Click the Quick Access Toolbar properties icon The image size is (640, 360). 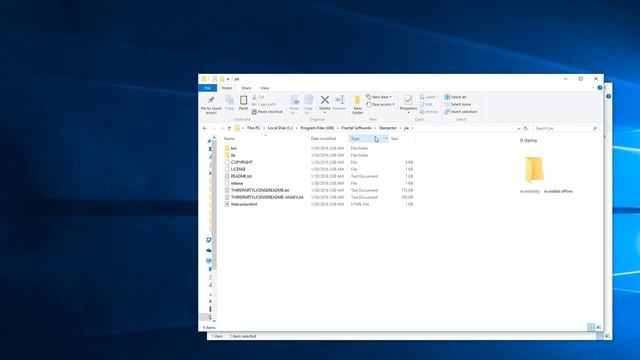(x=214, y=79)
